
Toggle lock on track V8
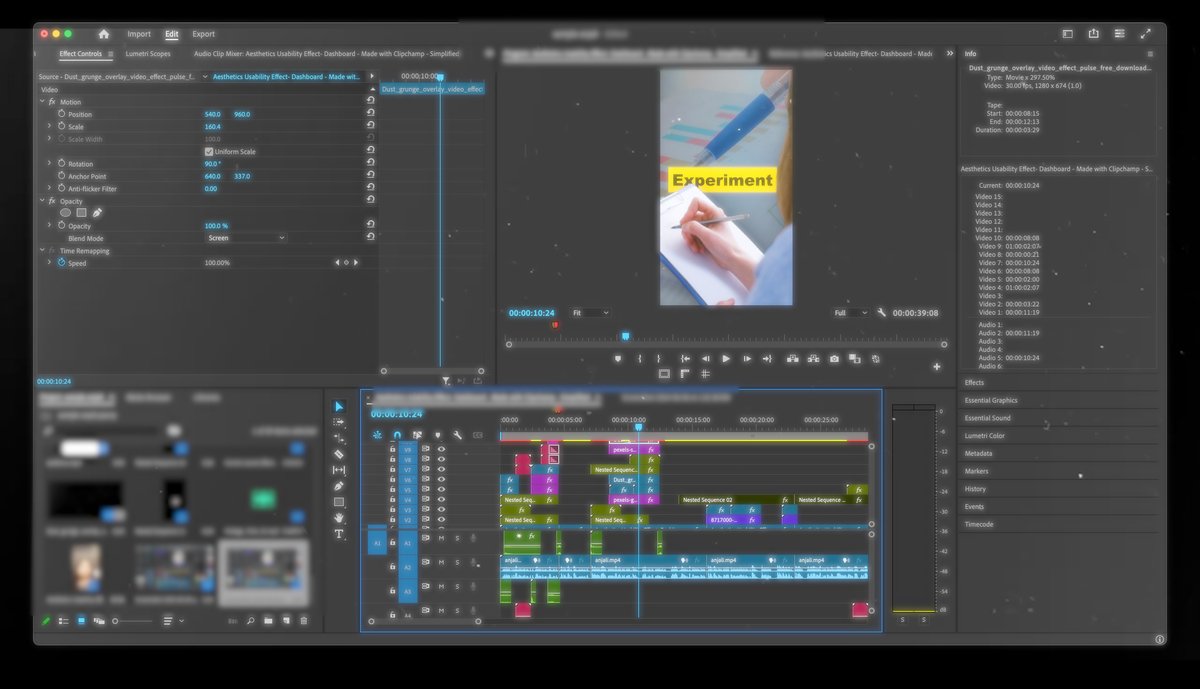393,460
